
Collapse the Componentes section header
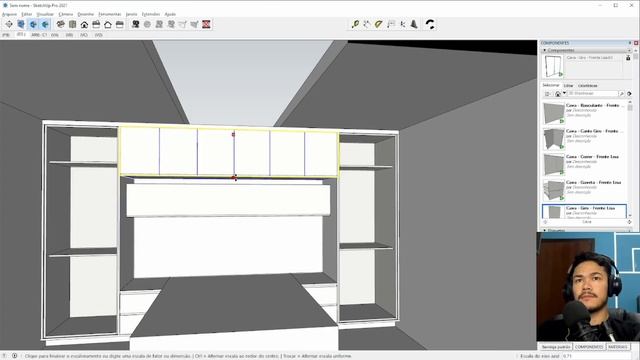(x=586, y=50)
